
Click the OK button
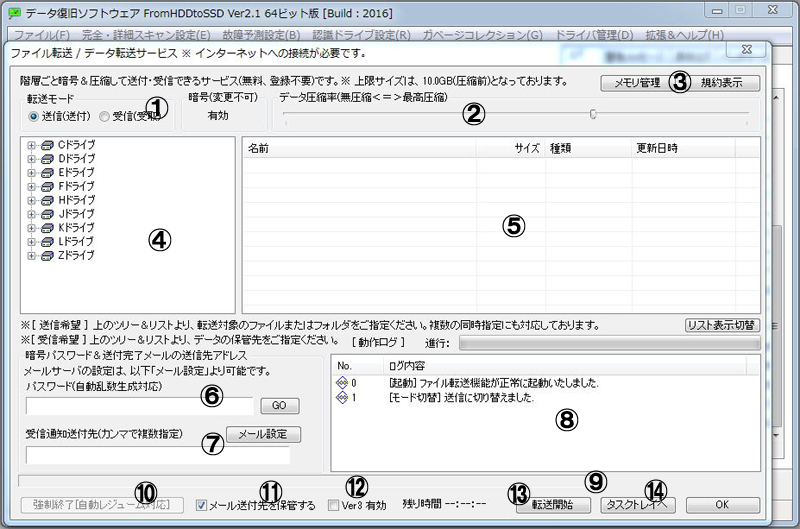tap(722, 505)
